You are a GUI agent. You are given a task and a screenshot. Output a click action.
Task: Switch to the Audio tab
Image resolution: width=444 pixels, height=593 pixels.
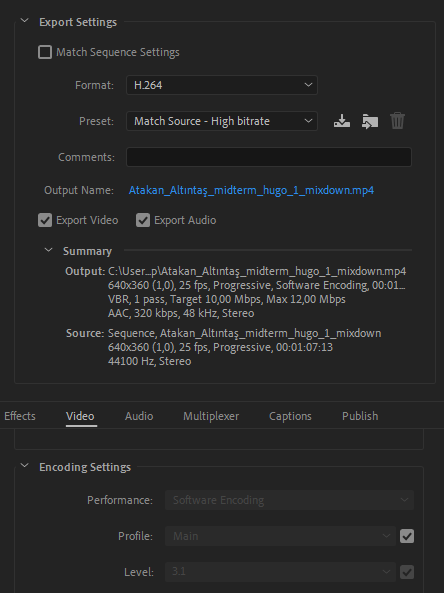point(139,416)
